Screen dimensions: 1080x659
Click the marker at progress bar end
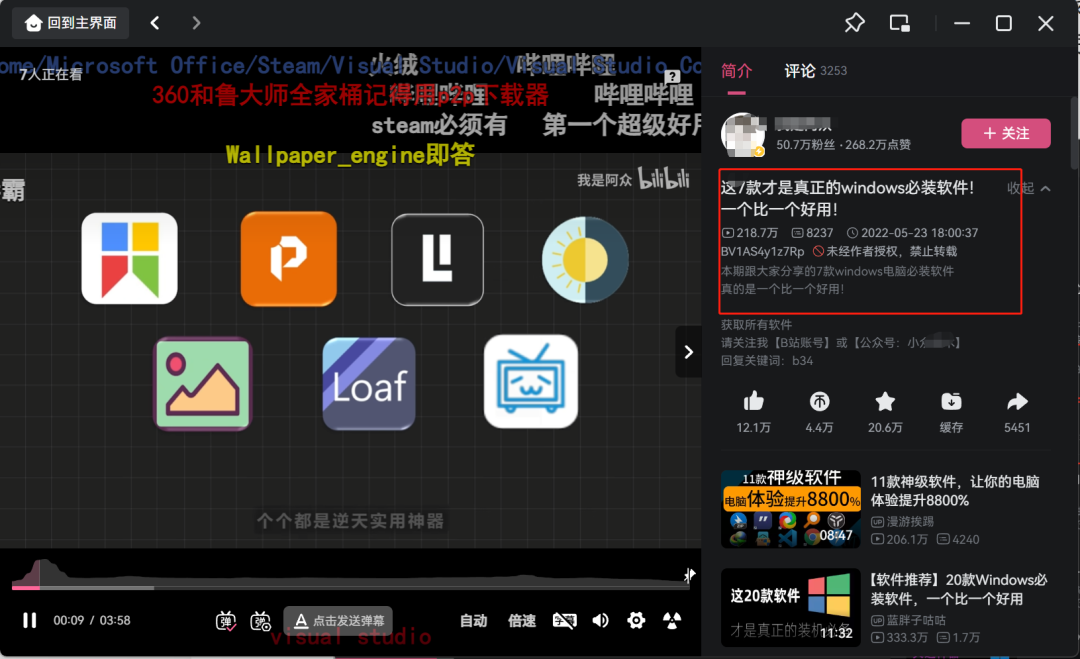pos(689,575)
